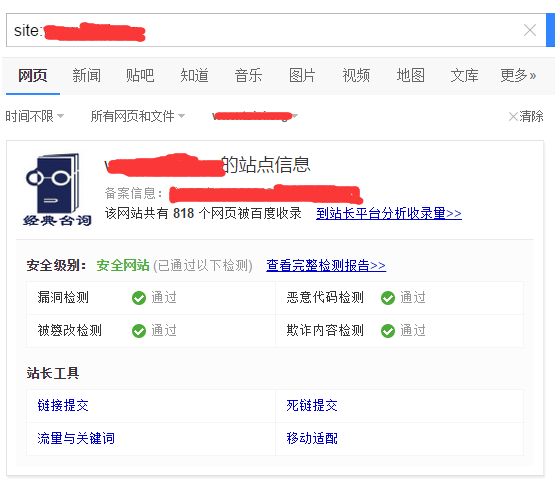Open 到站长平台分析收录量 link
The width and height of the screenshot is (557, 485).
point(389,213)
